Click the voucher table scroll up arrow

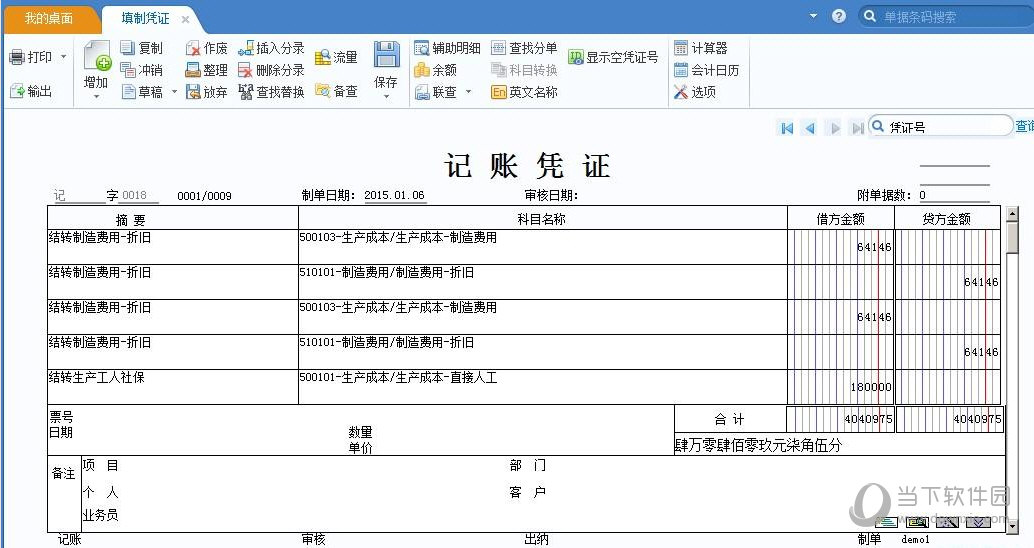tap(1012, 214)
